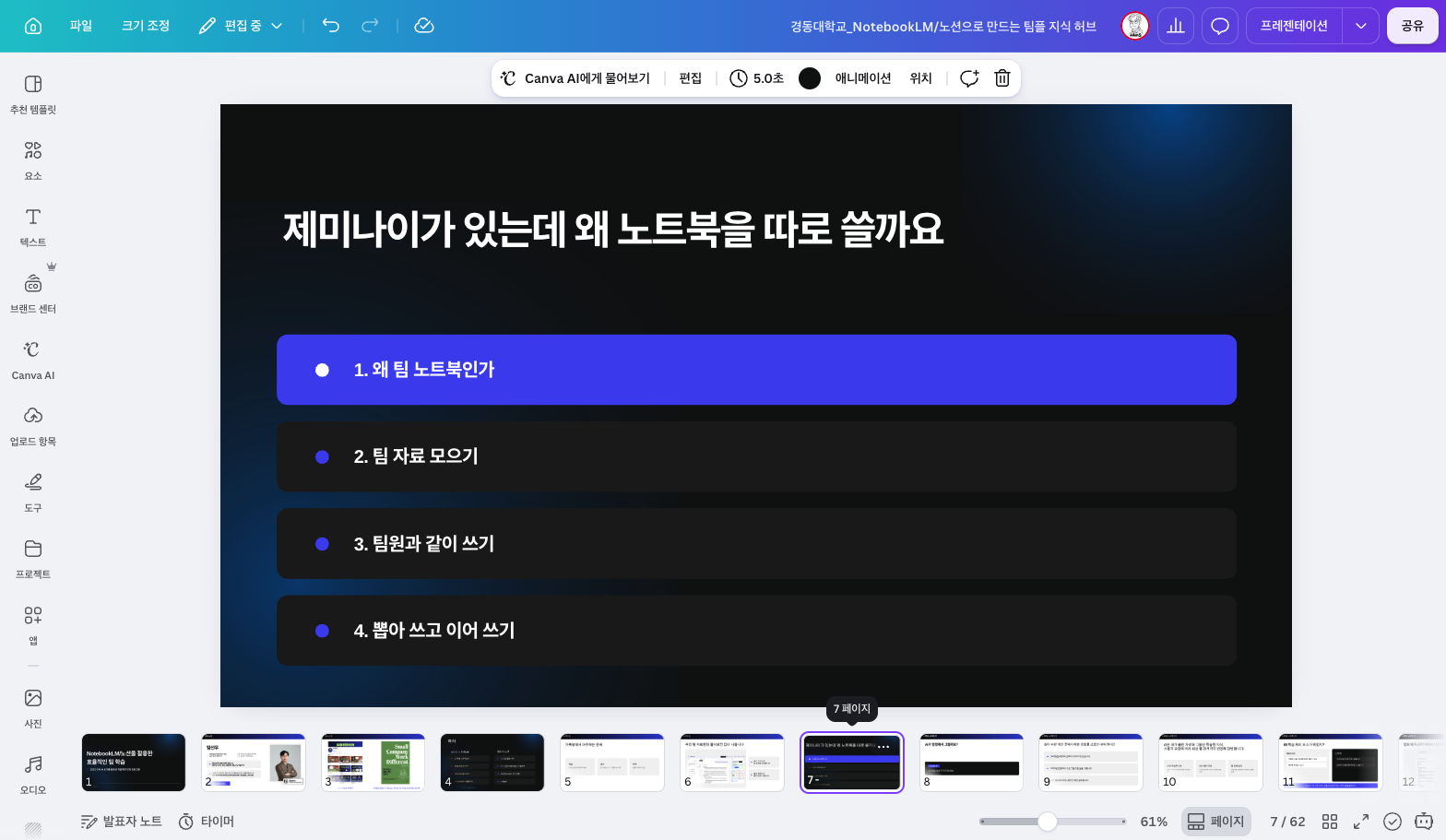Open the black background color swatch

pos(810,78)
